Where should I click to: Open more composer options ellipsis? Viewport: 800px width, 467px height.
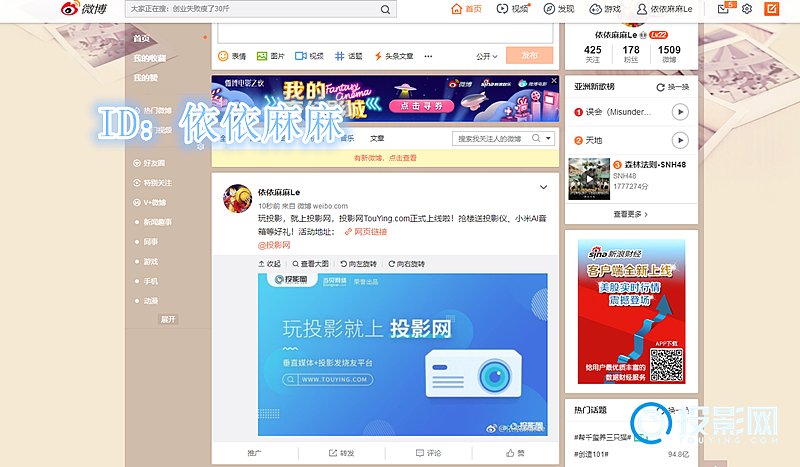click(x=429, y=56)
